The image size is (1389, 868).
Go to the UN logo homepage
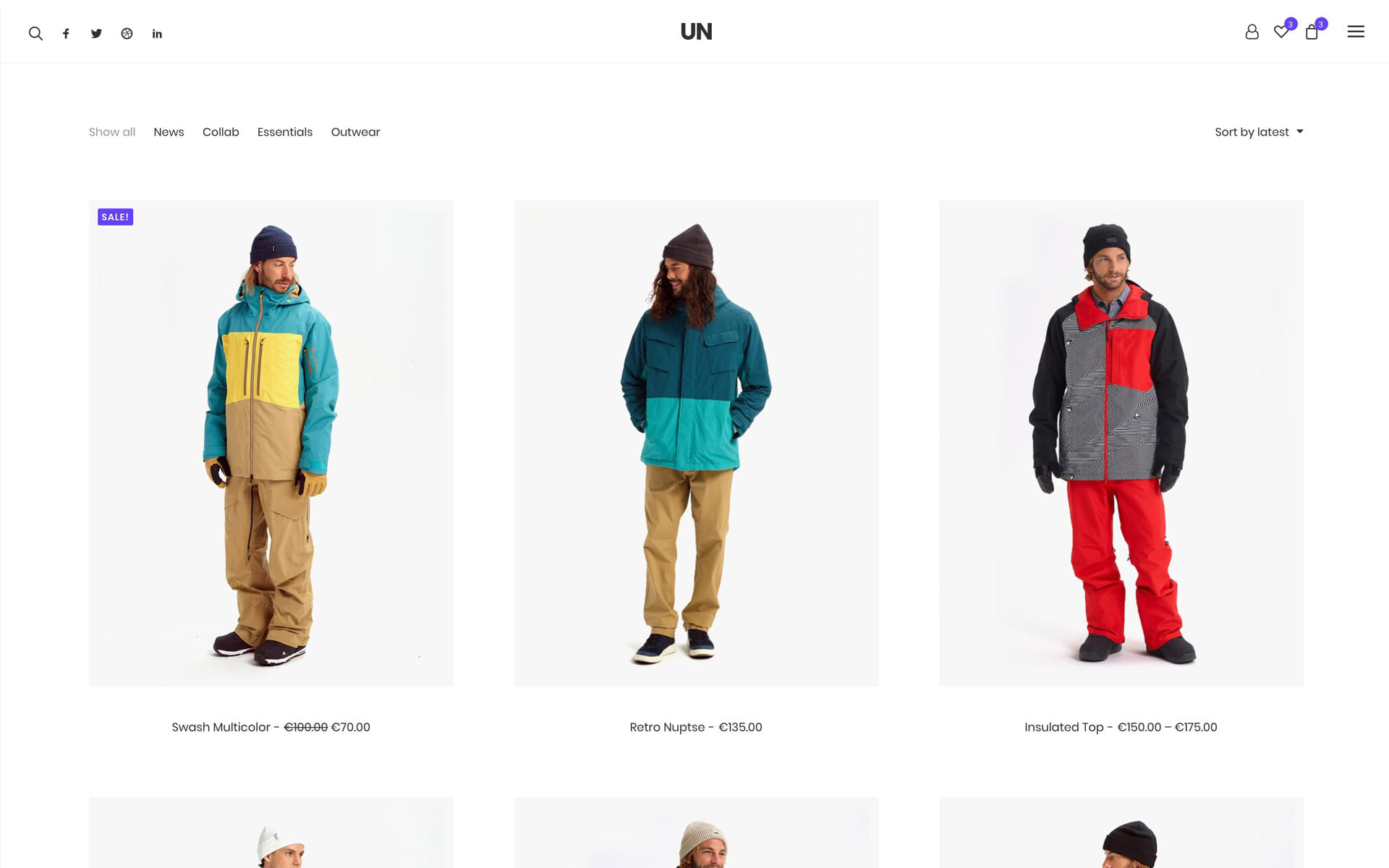coord(696,32)
